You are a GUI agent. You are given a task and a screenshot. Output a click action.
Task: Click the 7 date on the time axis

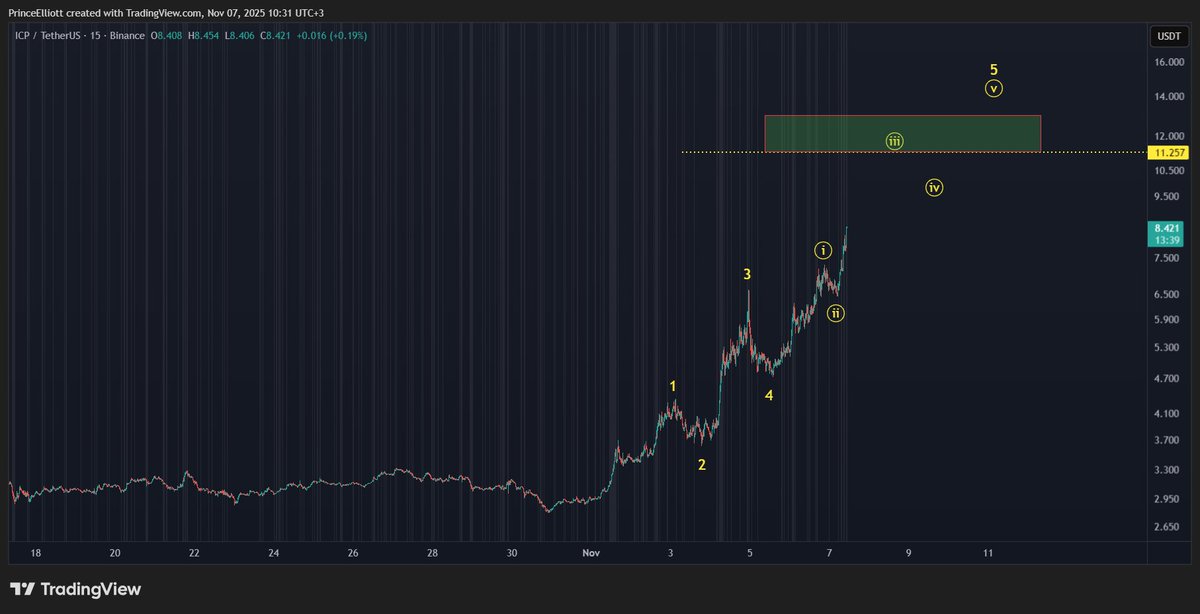pyautogui.click(x=829, y=552)
